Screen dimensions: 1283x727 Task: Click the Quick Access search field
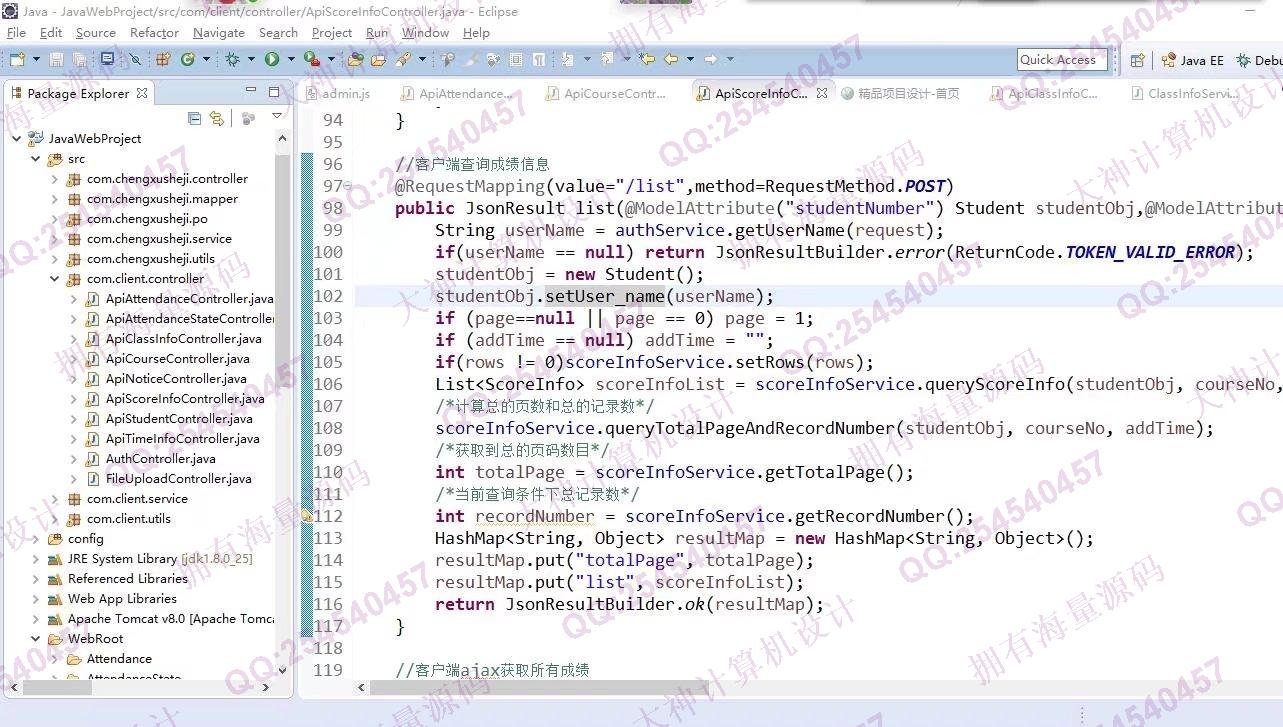pyautogui.click(x=1063, y=60)
